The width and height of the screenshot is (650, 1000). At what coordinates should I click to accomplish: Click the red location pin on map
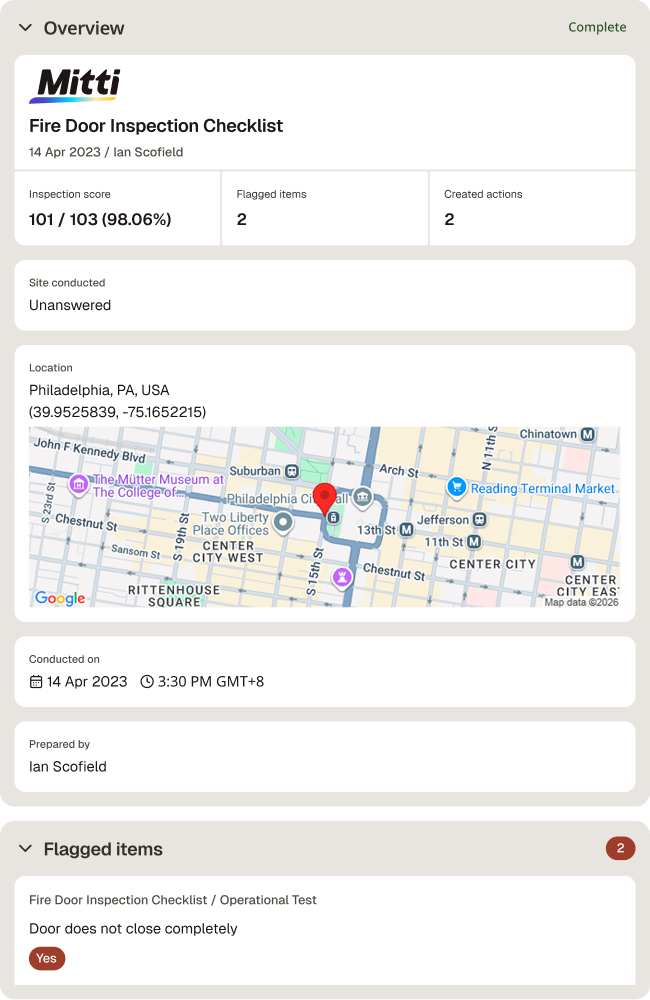[325, 499]
